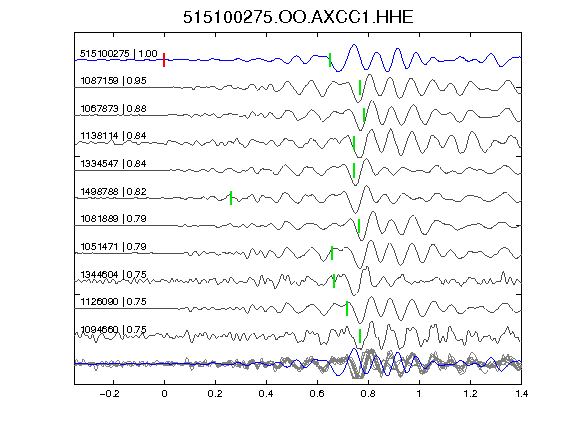This screenshot has height=432, width=576.
Task: Click the x-axis tick label -0.2
Action: (109, 394)
